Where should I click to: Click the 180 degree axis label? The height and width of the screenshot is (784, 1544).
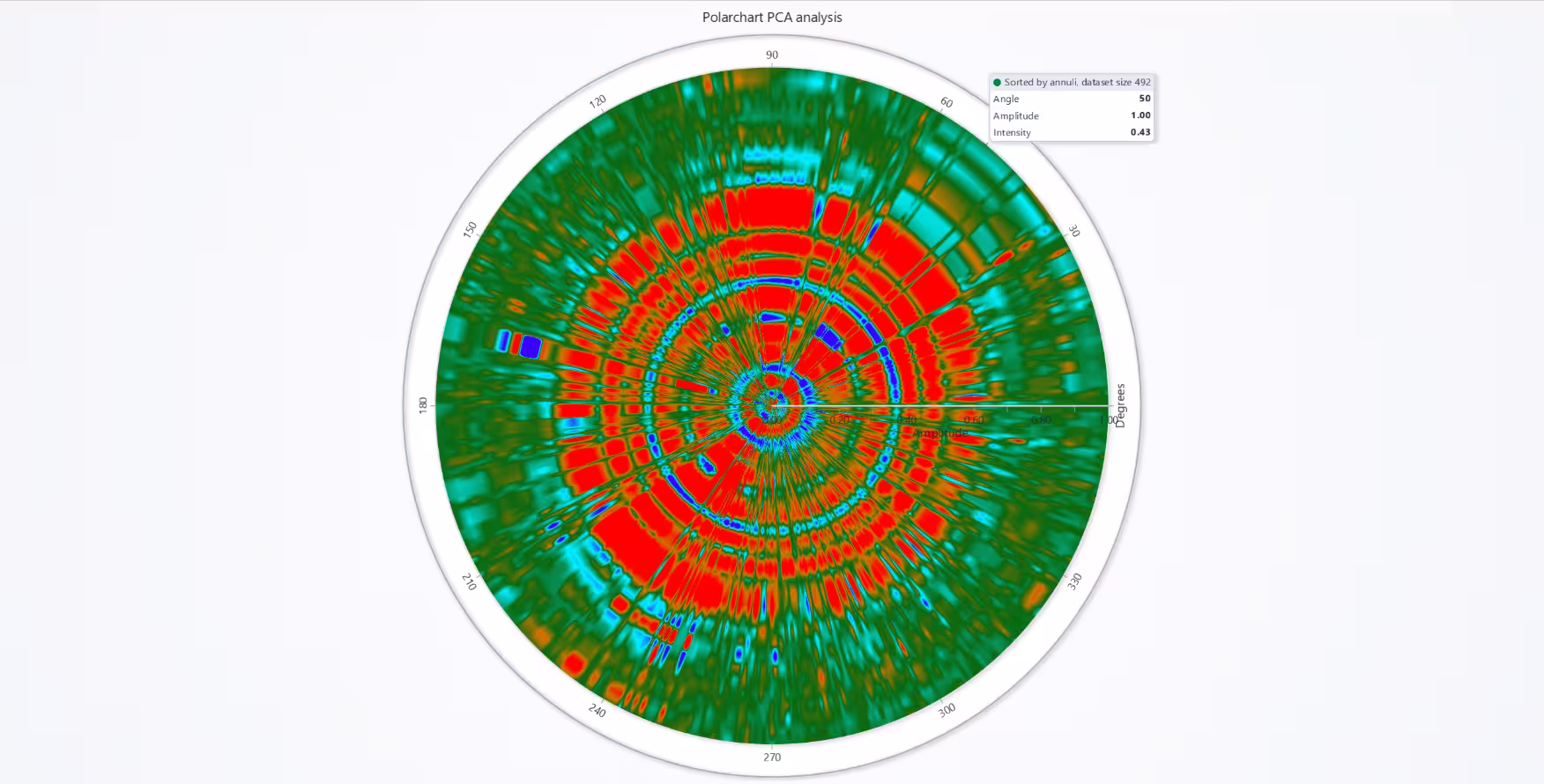423,405
